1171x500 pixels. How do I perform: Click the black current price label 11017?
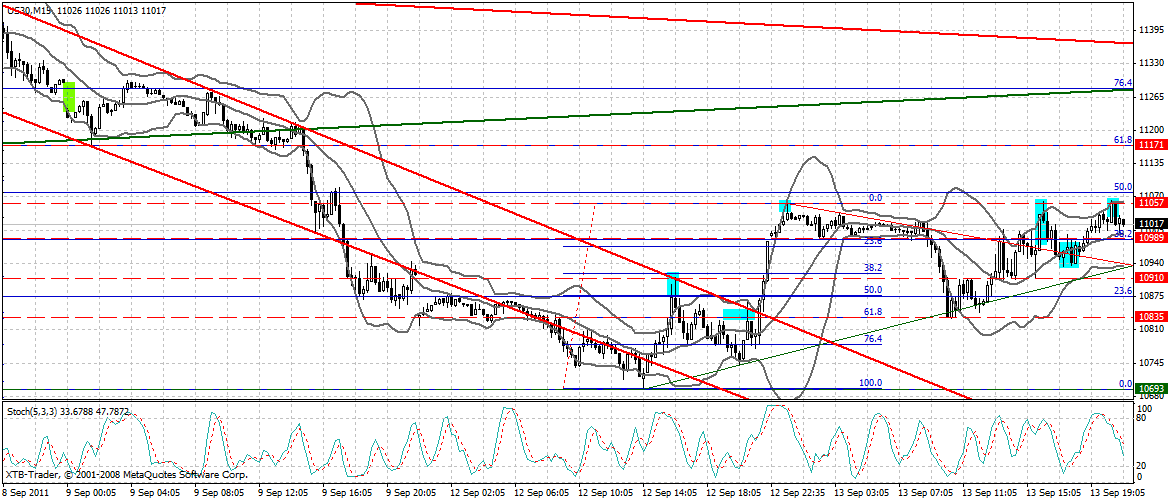[1151, 223]
